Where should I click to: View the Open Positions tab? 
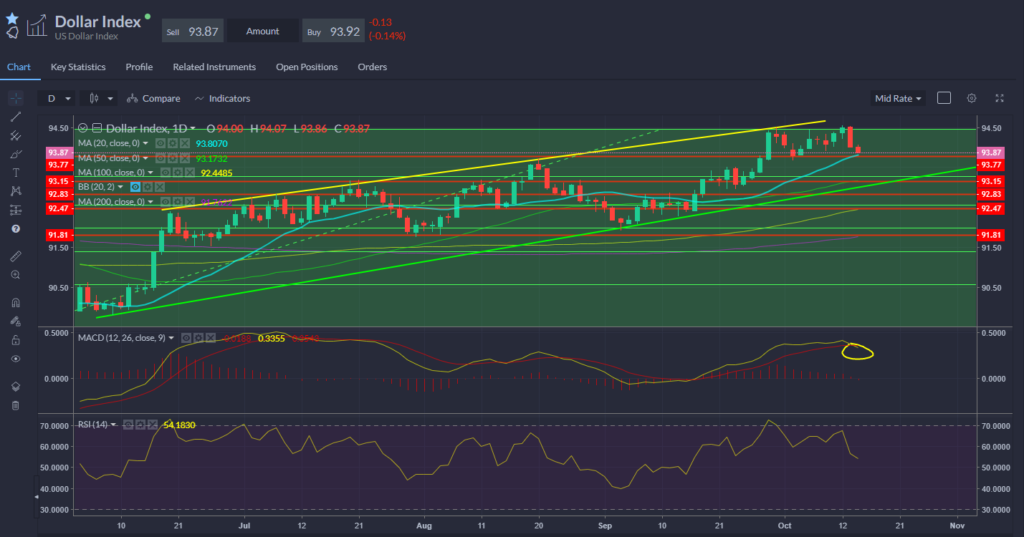coord(307,67)
